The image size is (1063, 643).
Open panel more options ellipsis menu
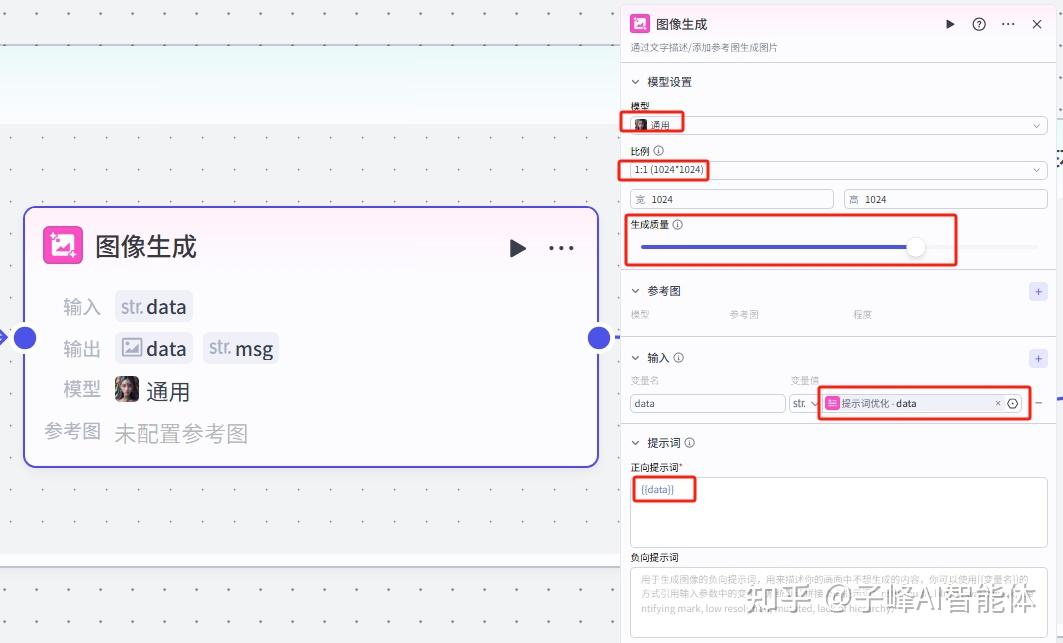1008,24
